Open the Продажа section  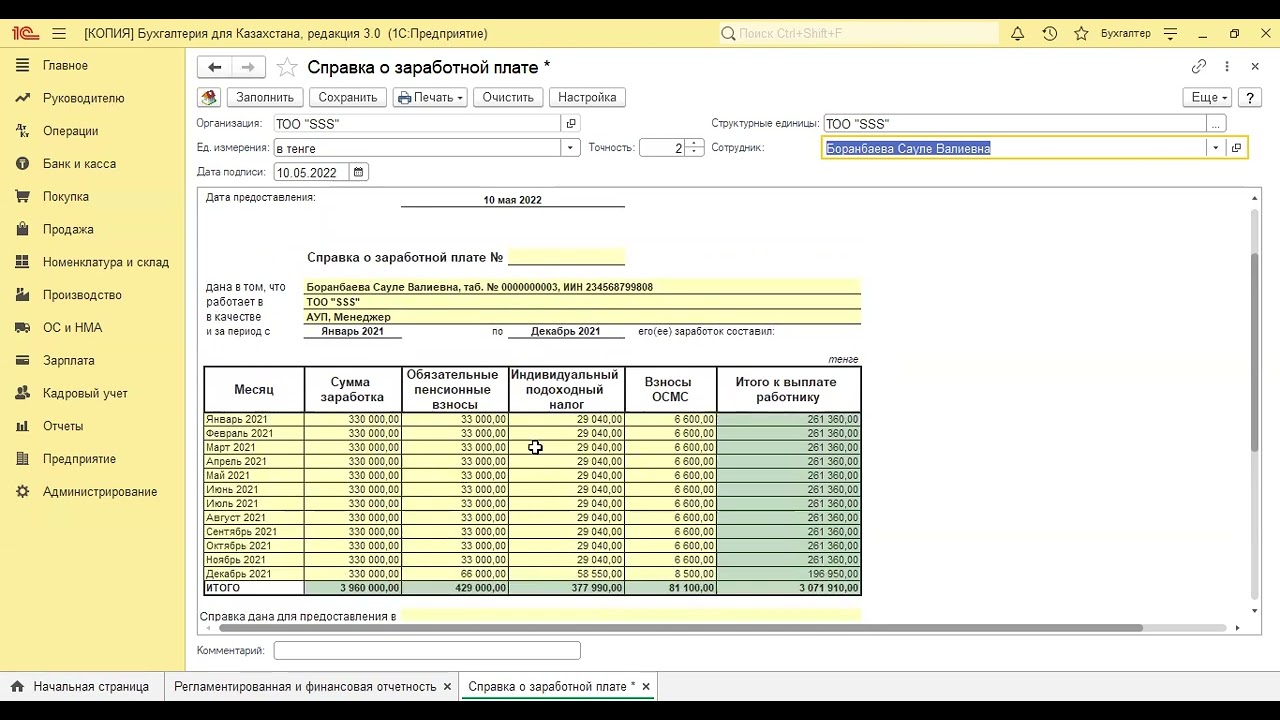click(68, 229)
